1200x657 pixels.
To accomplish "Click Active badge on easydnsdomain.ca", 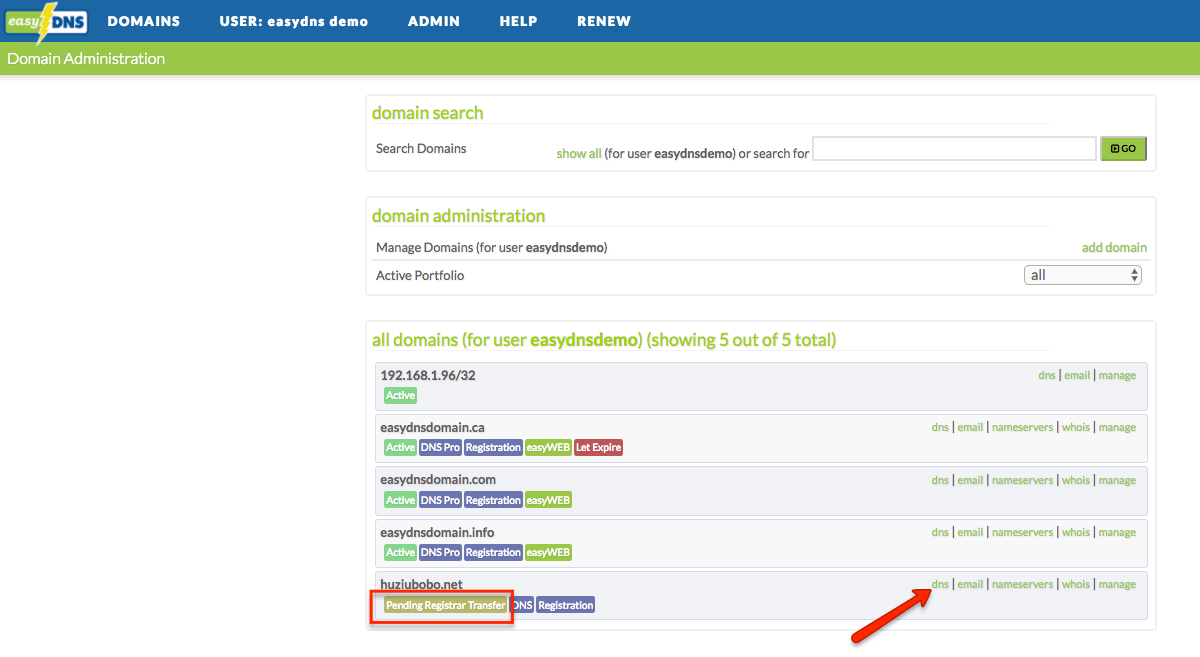I will click(400, 448).
